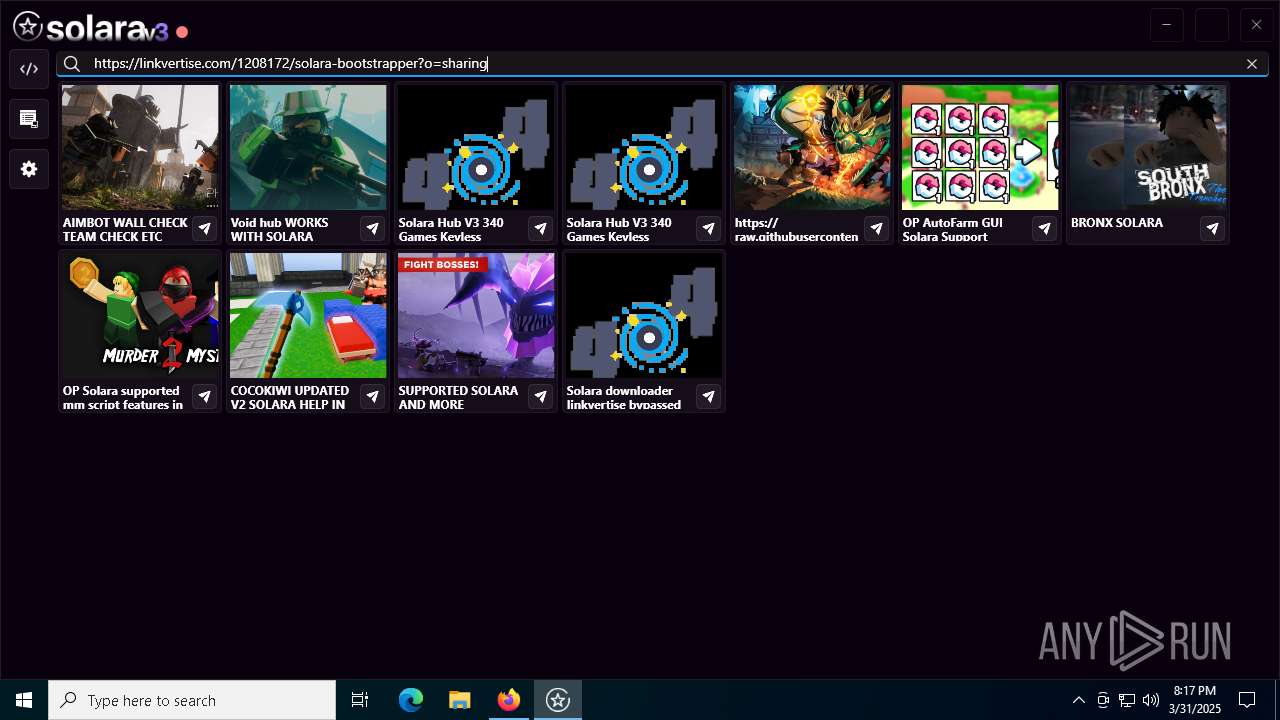Image resolution: width=1280 pixels, height=720 pixels.
Task: Open the OP AutoFarm pokeball thumbnail
Action: (980, 147)
